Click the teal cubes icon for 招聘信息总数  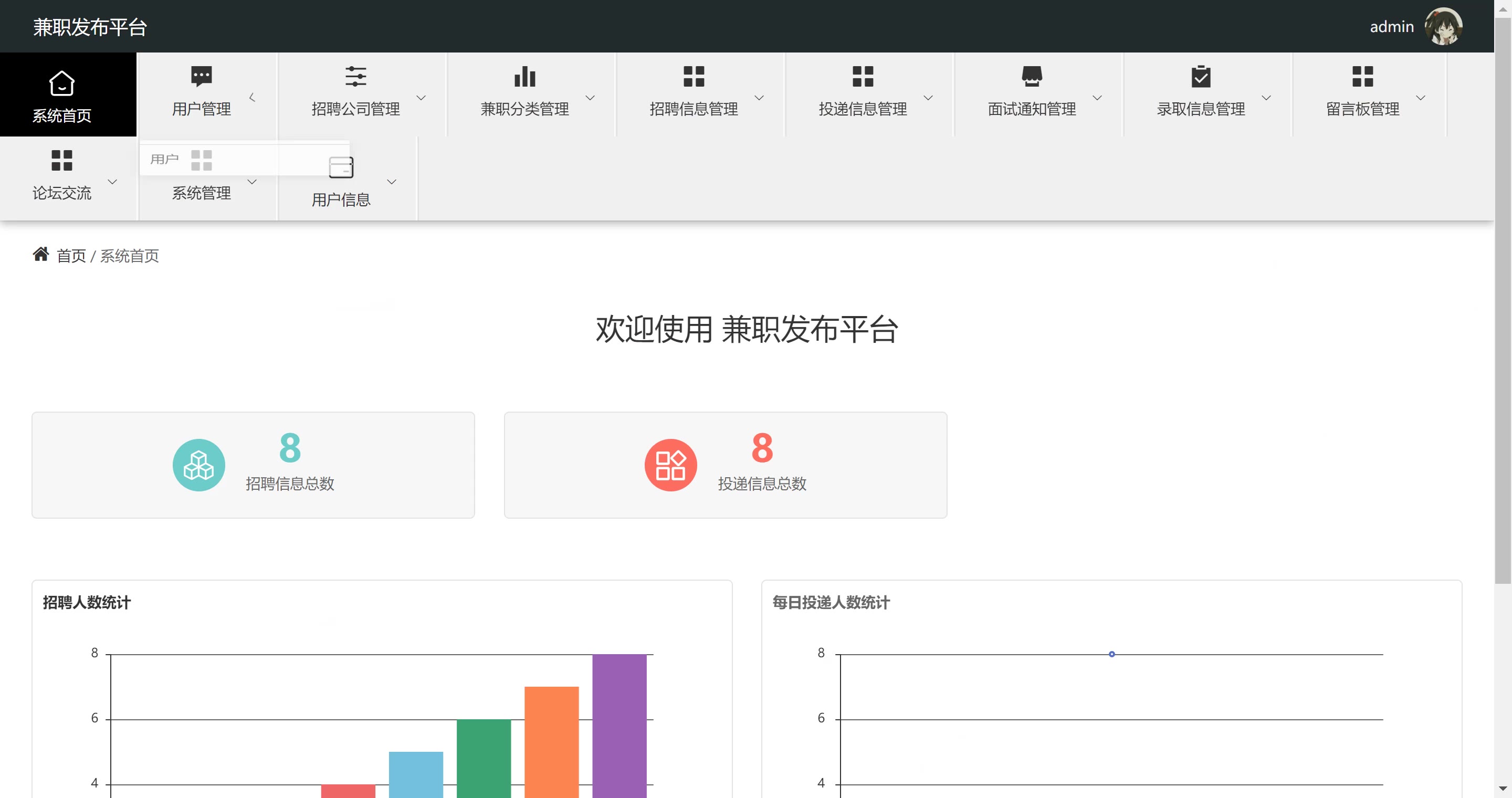[198, 465]
